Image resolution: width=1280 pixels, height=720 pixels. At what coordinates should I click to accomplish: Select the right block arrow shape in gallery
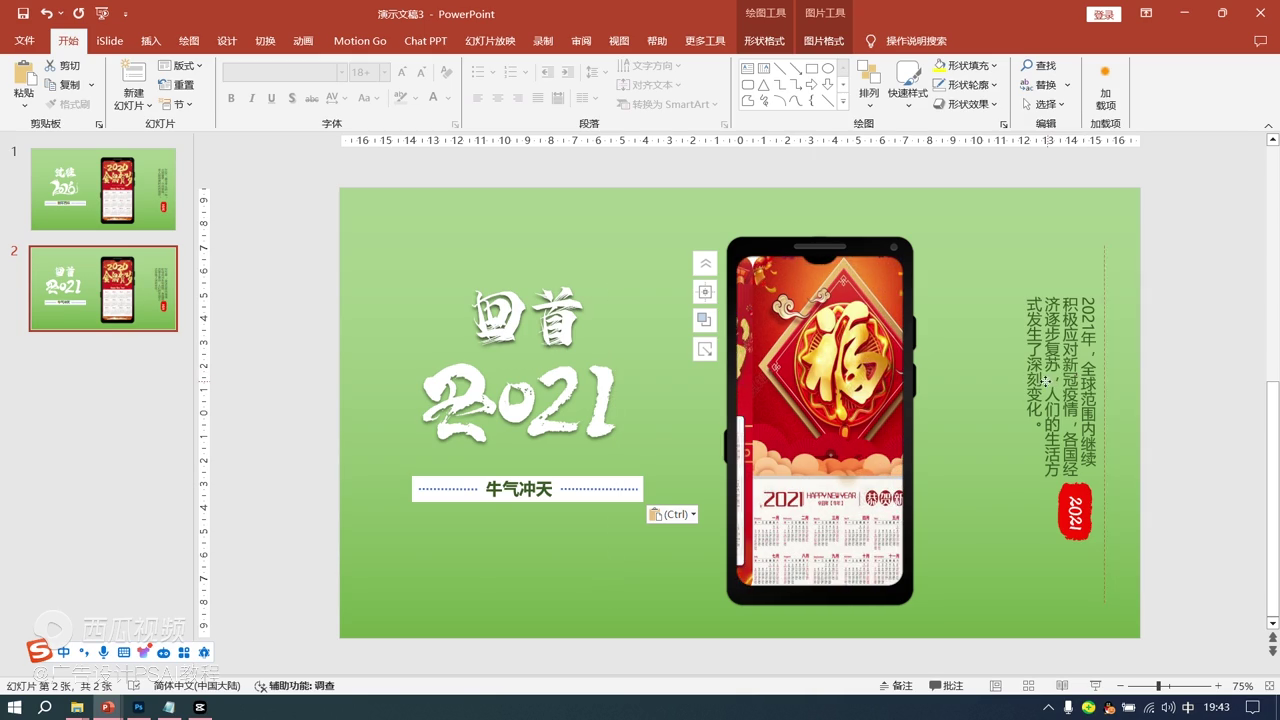click(x=812, y=85)
